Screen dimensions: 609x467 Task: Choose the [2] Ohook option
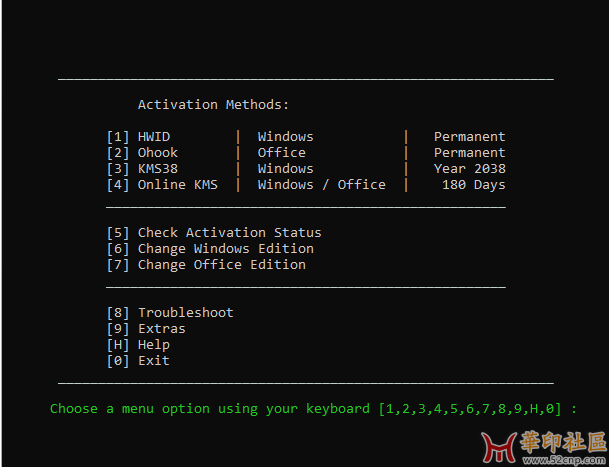[142, 153]
